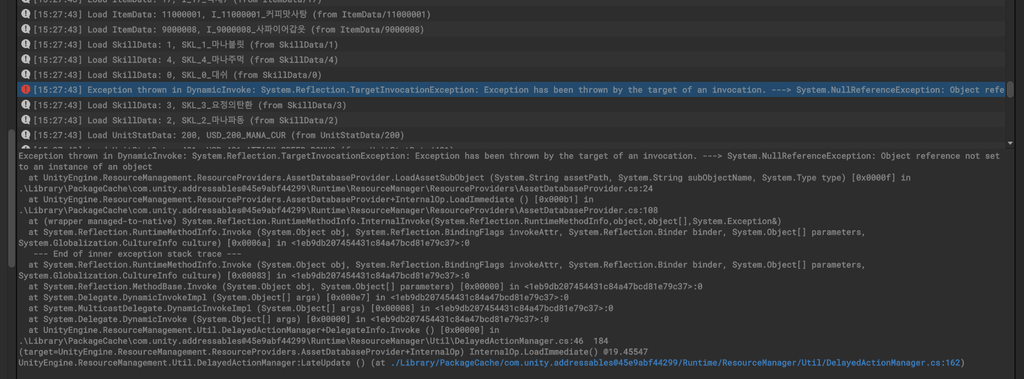This screenshot has width=1024, height=379.
Task: Click the InternalOp.LoadImmediate () [0x000b1] stack line
Action: click(310, 199)
